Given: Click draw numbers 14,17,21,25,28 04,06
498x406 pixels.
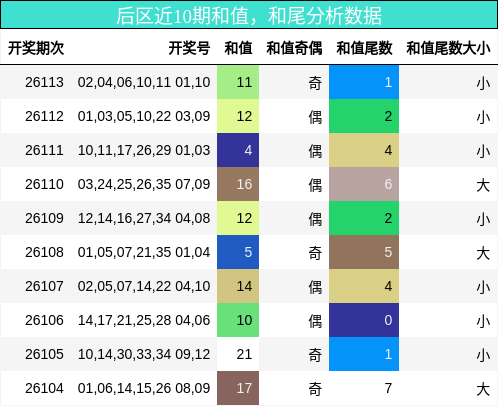Looking at the screenshot, I should [144, 320].
